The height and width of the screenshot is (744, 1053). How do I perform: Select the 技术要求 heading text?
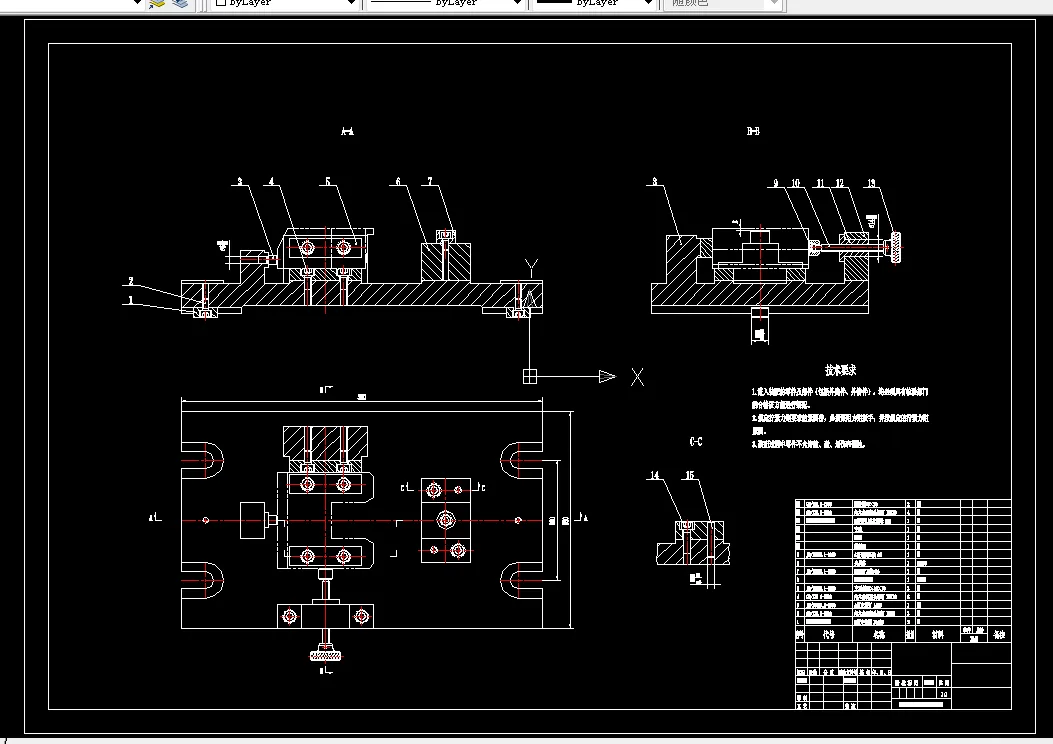tap(840, 370)
